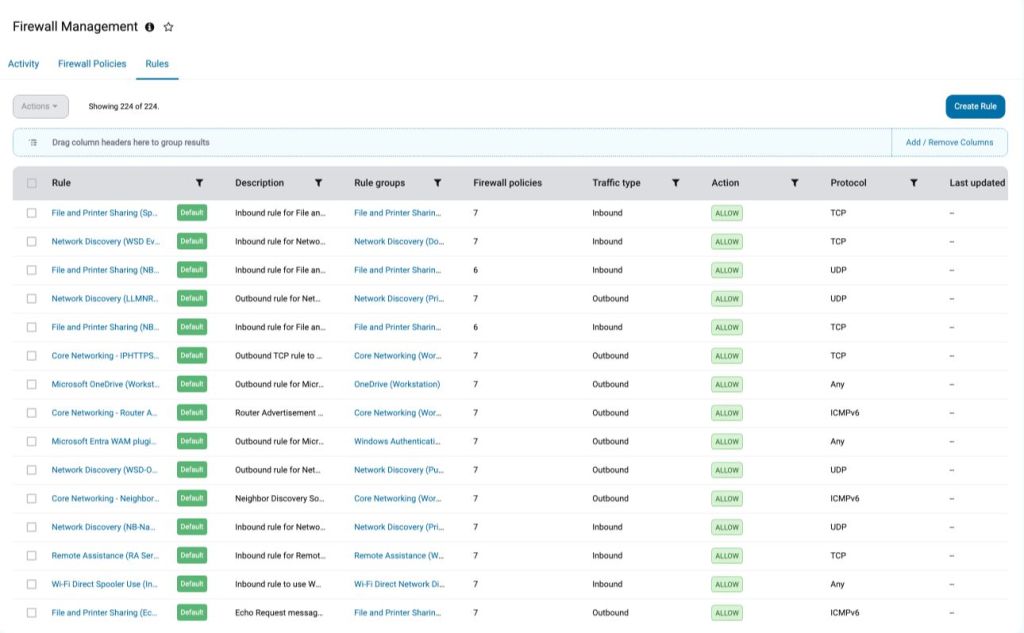Check the File and Printer Sharing (Sp.. row
Screen dimensions: 1024x633
tap(31, 213)
